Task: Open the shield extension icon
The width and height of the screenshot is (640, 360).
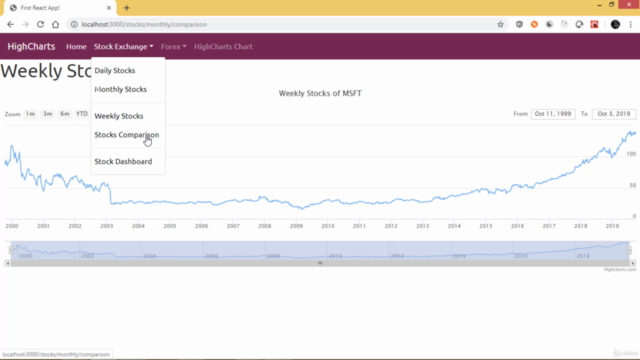Action: [519, 24]
